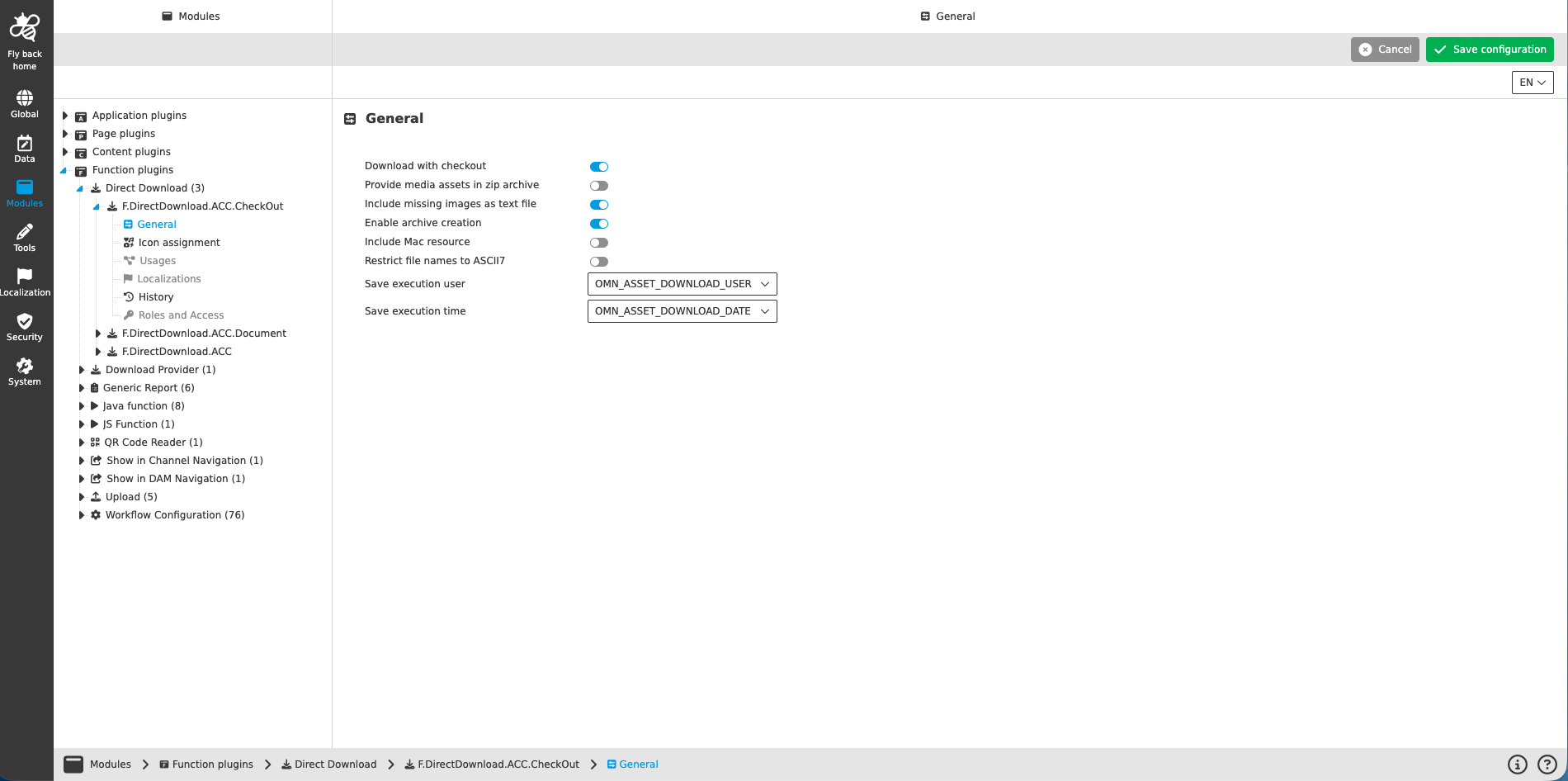The image size is (1568, 781).
Task: Open the help question mark icon
Action: pos(1546,764)
